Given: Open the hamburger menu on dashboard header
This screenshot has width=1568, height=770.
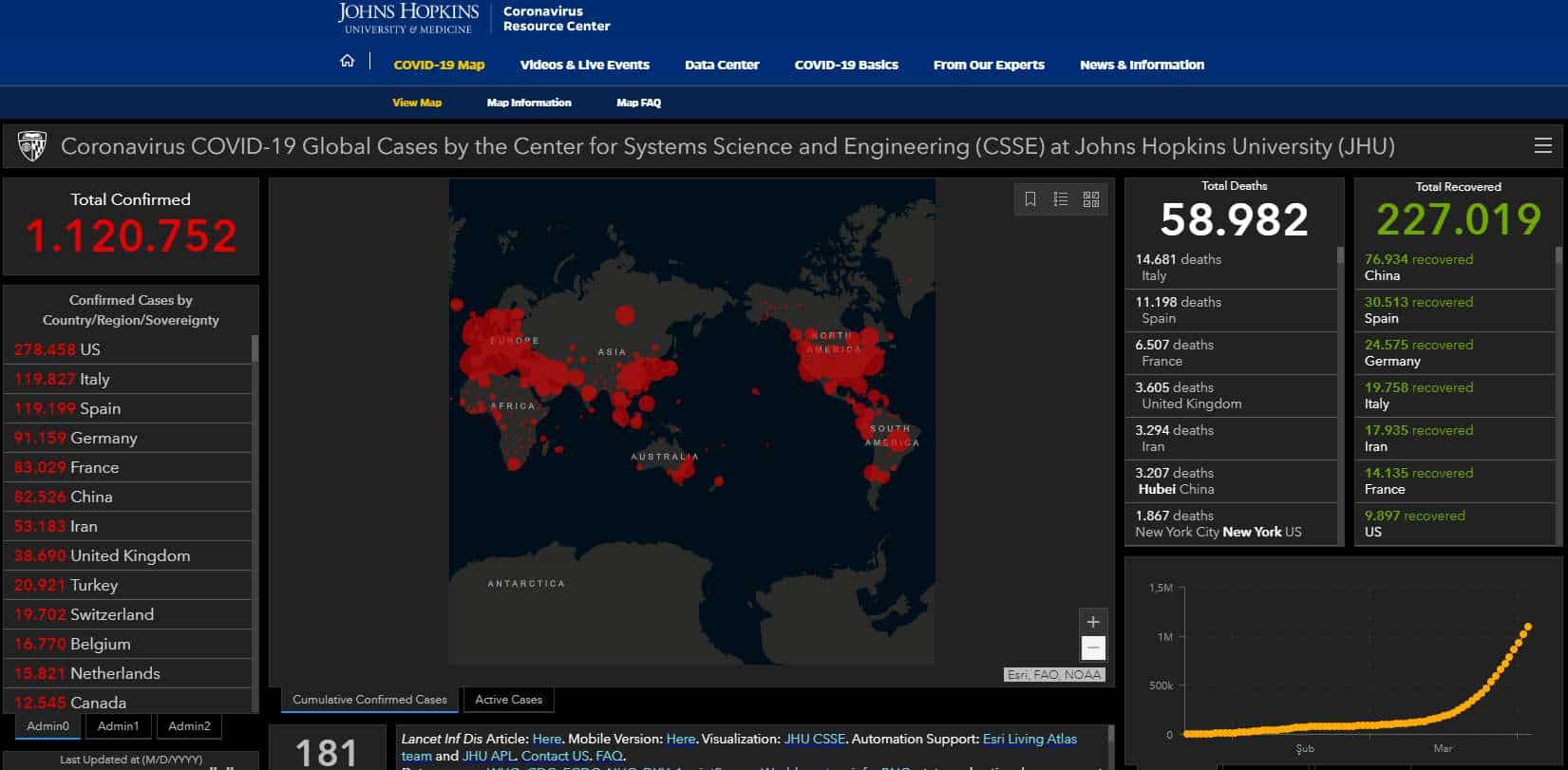Looking at the screenshot, I should [1542, 146].
